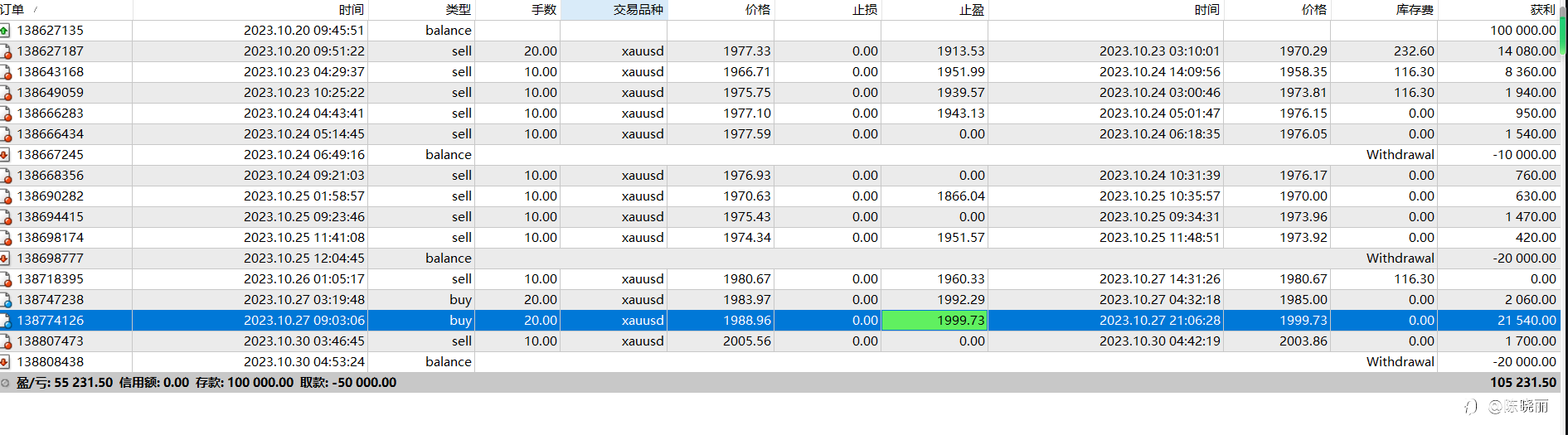1568x435 pixels.
Task: Select order number 138774126
Action: (50, 321)
